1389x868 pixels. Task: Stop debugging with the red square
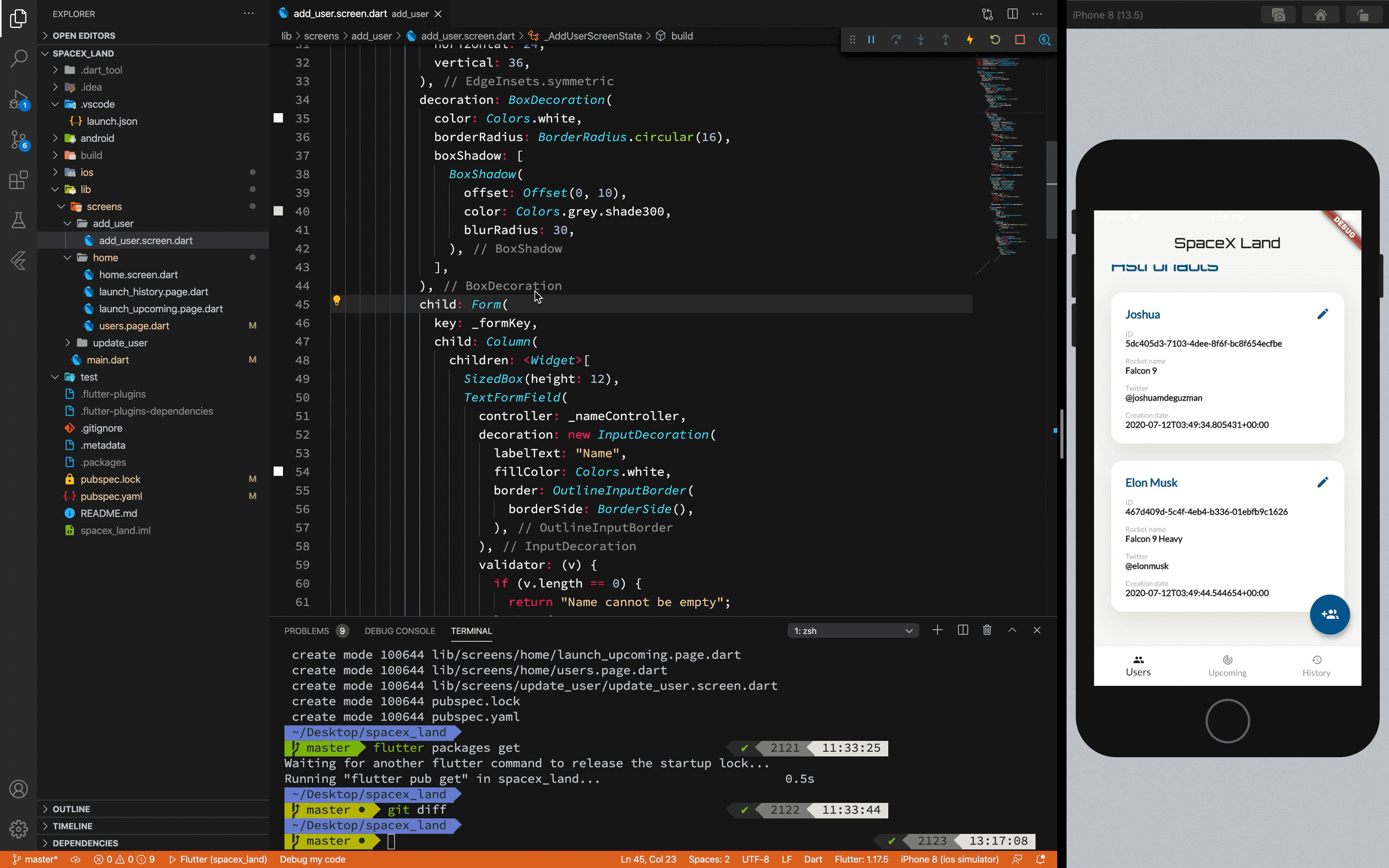pos(1020,40)
